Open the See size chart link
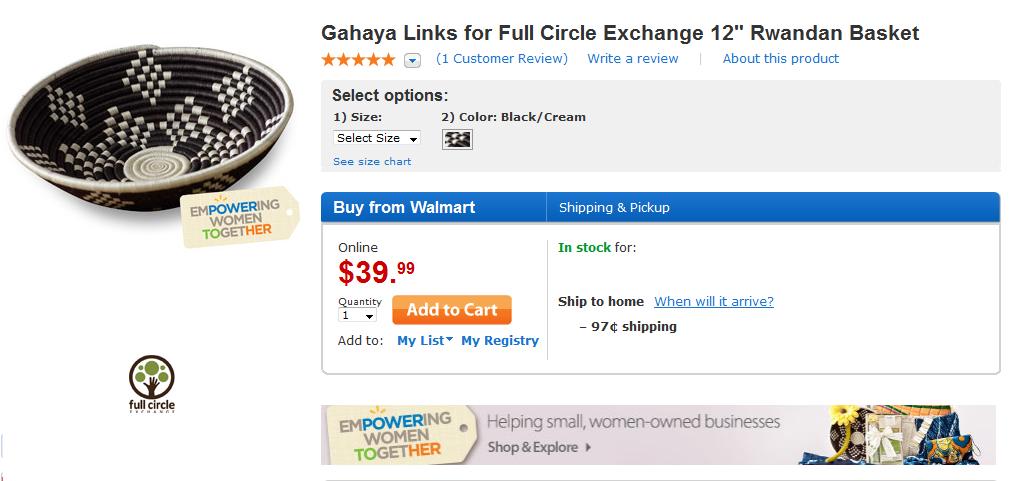1009x481 pixels. (372, 161)
